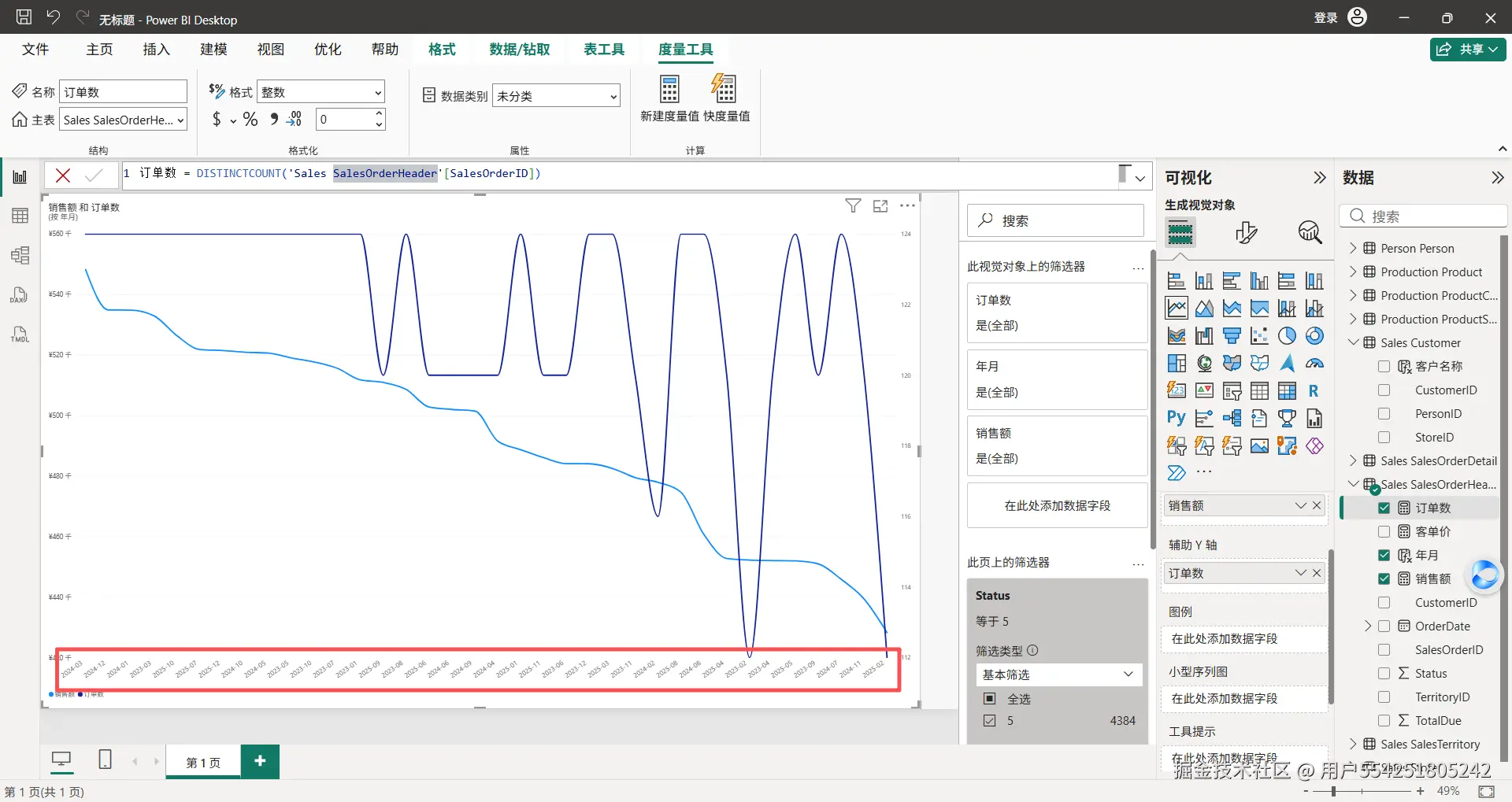Open the 数据类别 dropdown
The width and height of the screenshot is (1512, 802).
[x=556, y=96]
